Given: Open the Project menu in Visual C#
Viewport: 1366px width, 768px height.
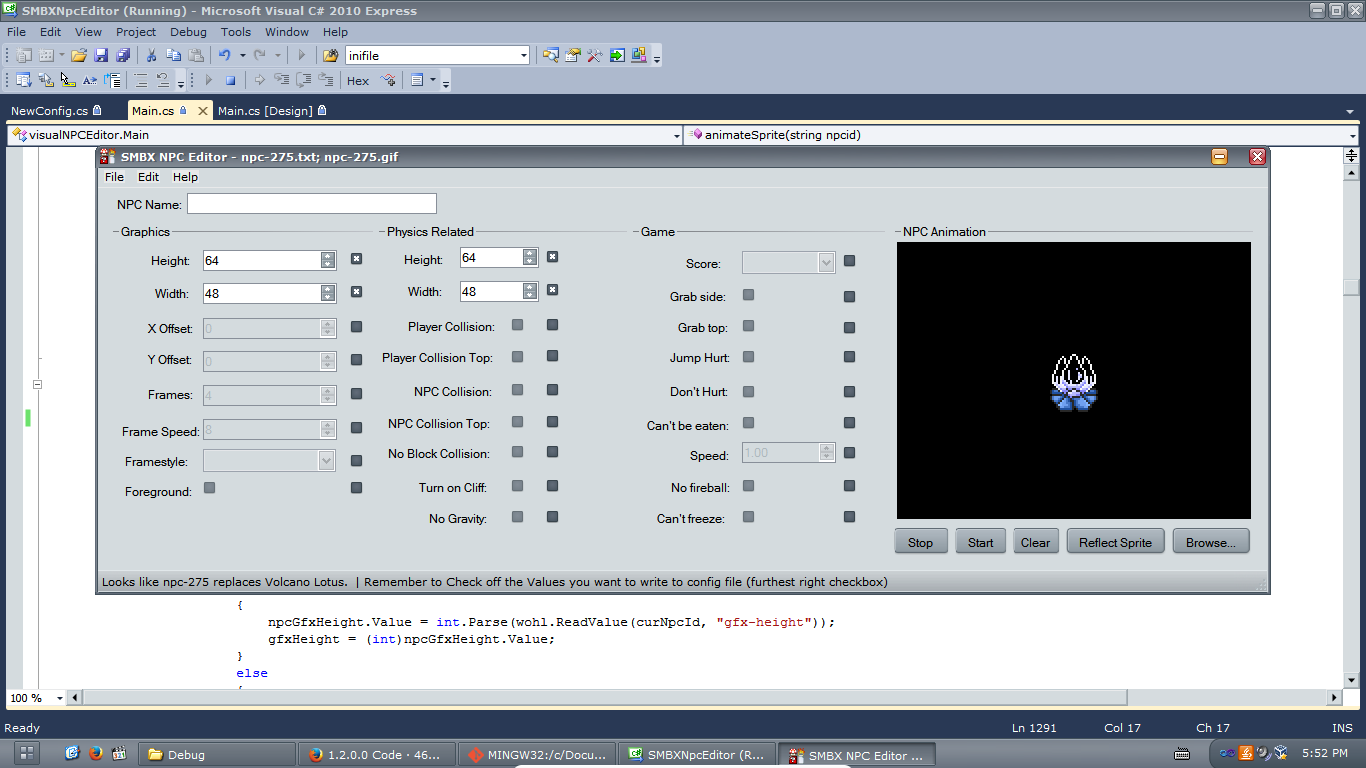Looking at the screenshot, I should (136, 32).
